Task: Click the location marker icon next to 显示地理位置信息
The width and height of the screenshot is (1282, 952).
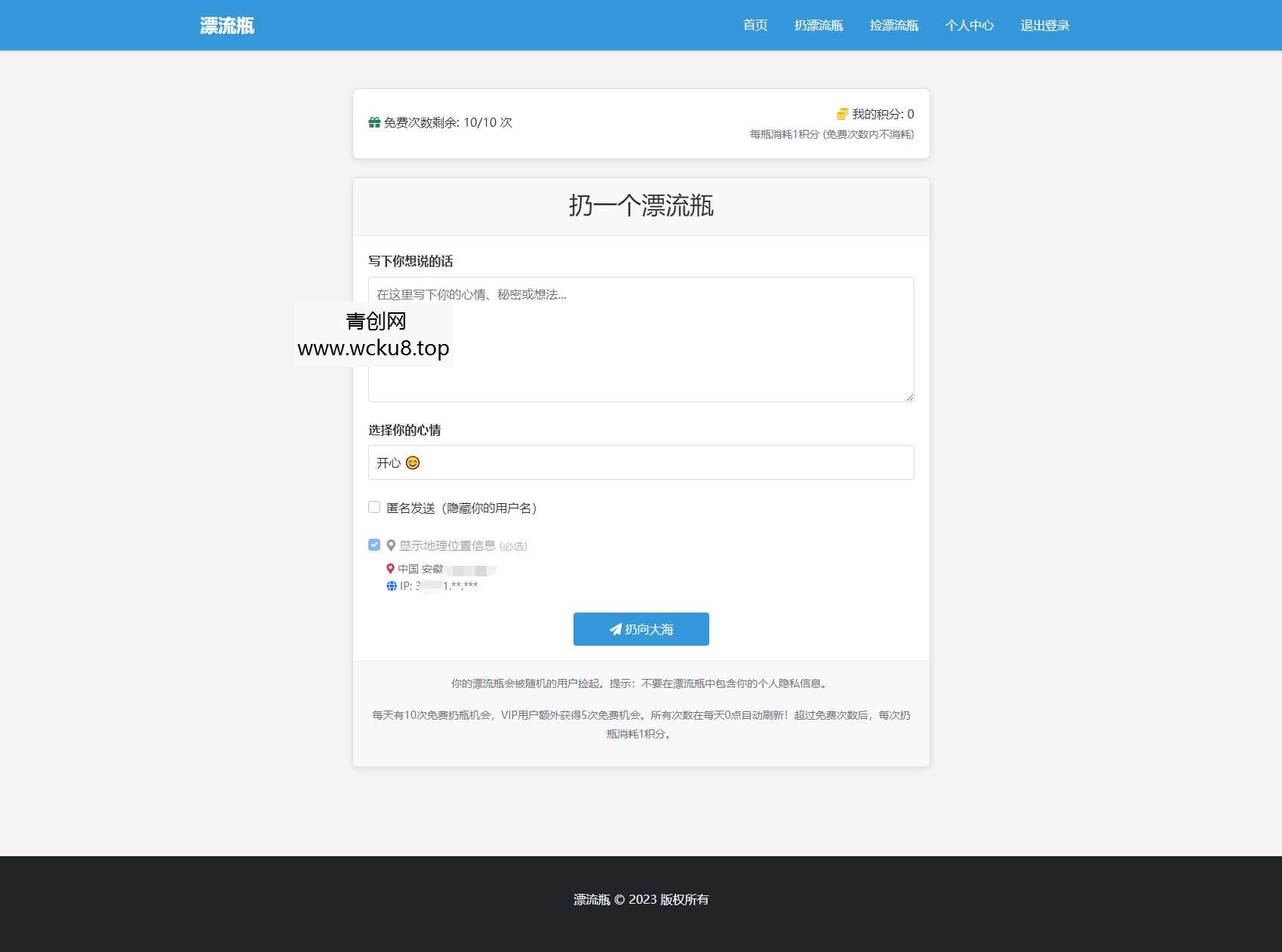Action: [x=390, y=544]
